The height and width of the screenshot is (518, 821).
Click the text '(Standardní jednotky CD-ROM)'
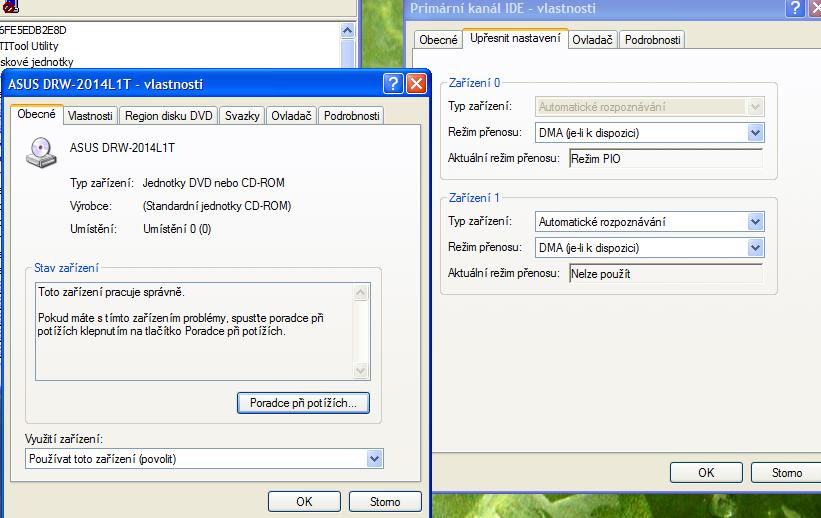pos(217,206)
